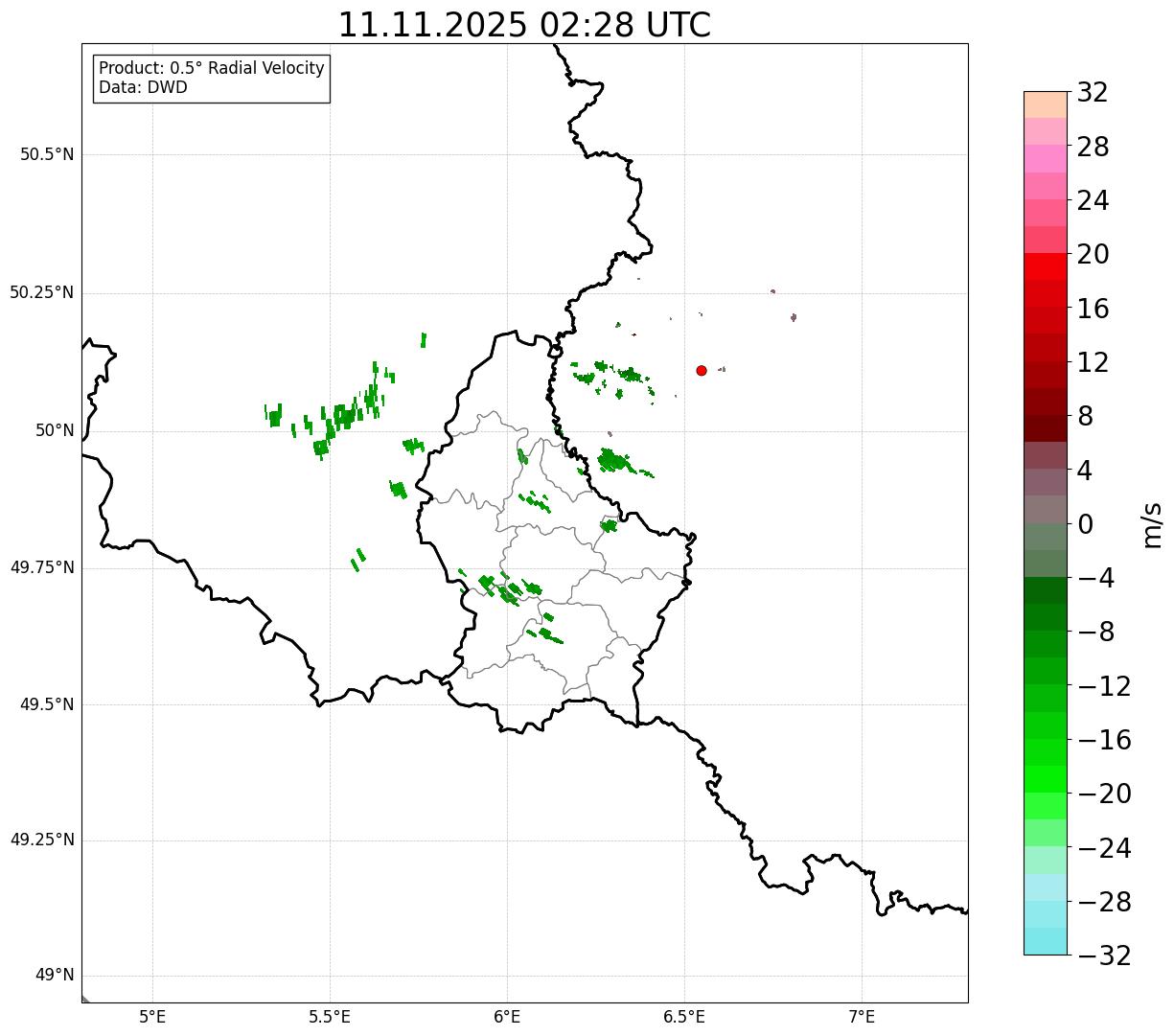Click the 50.25°N latitude label

coord(41,292)
